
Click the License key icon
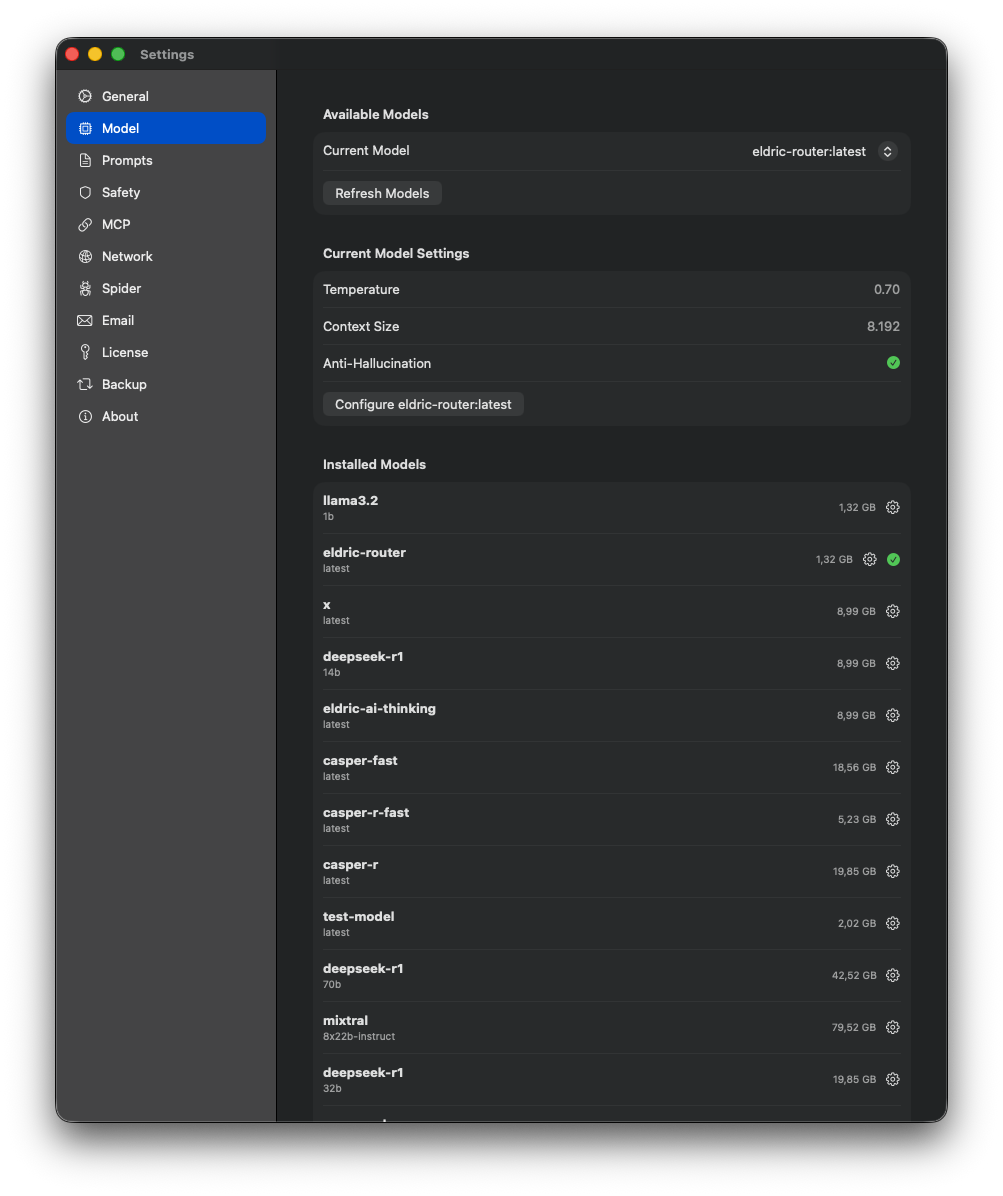coord(86,352)
